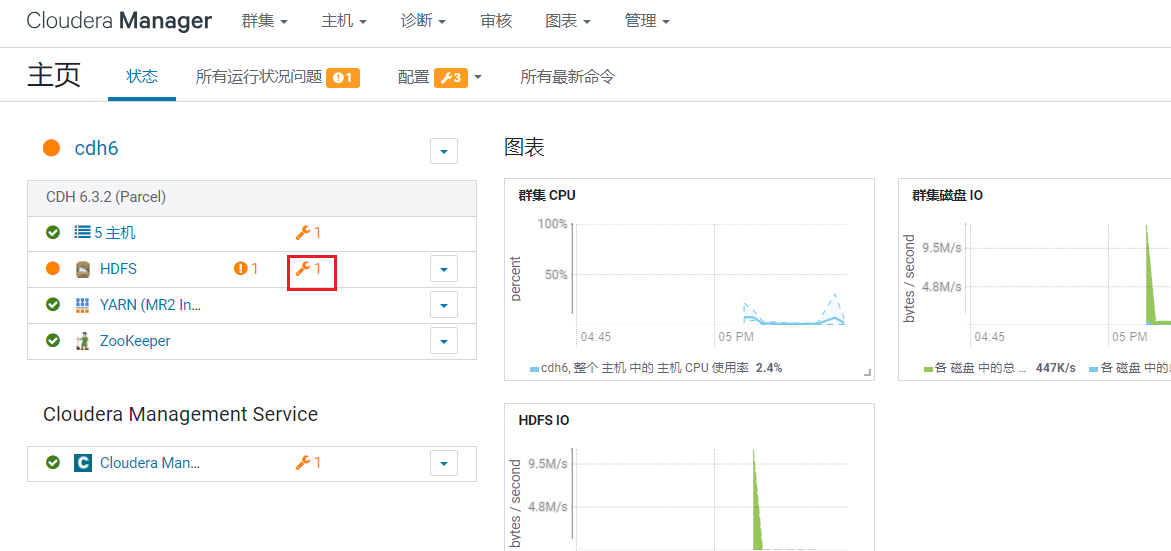Image resolution: width=1171 pixels, height=551 pixels.
Task: Go to the 审核 page
Action: point(496,22)
